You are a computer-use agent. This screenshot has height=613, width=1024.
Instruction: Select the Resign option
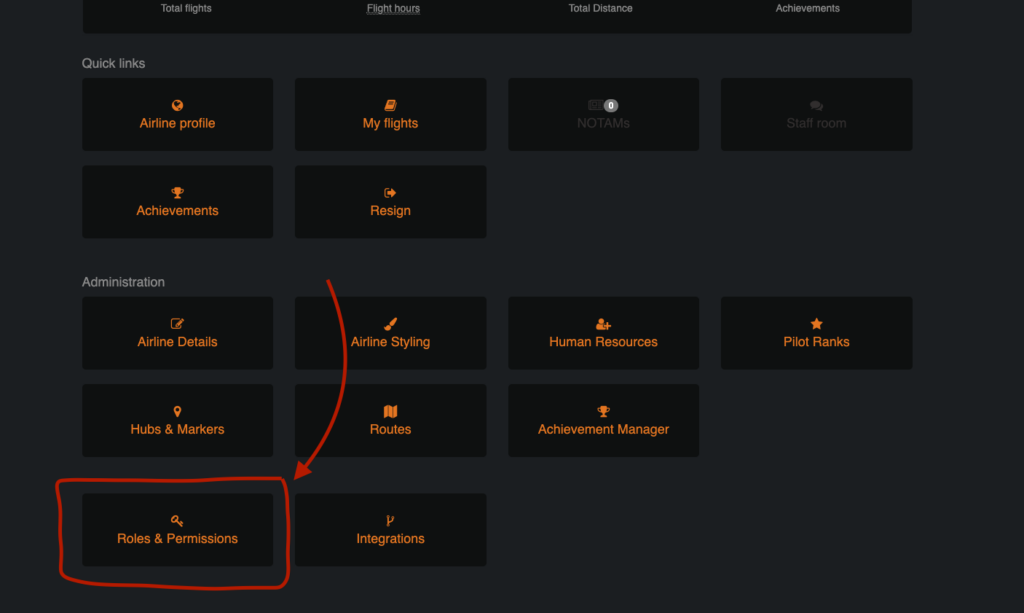(x=391, y=202)
